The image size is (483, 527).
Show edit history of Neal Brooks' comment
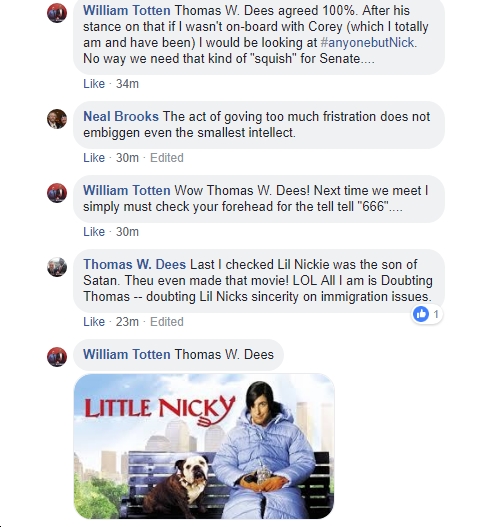(x=167, y=158)
